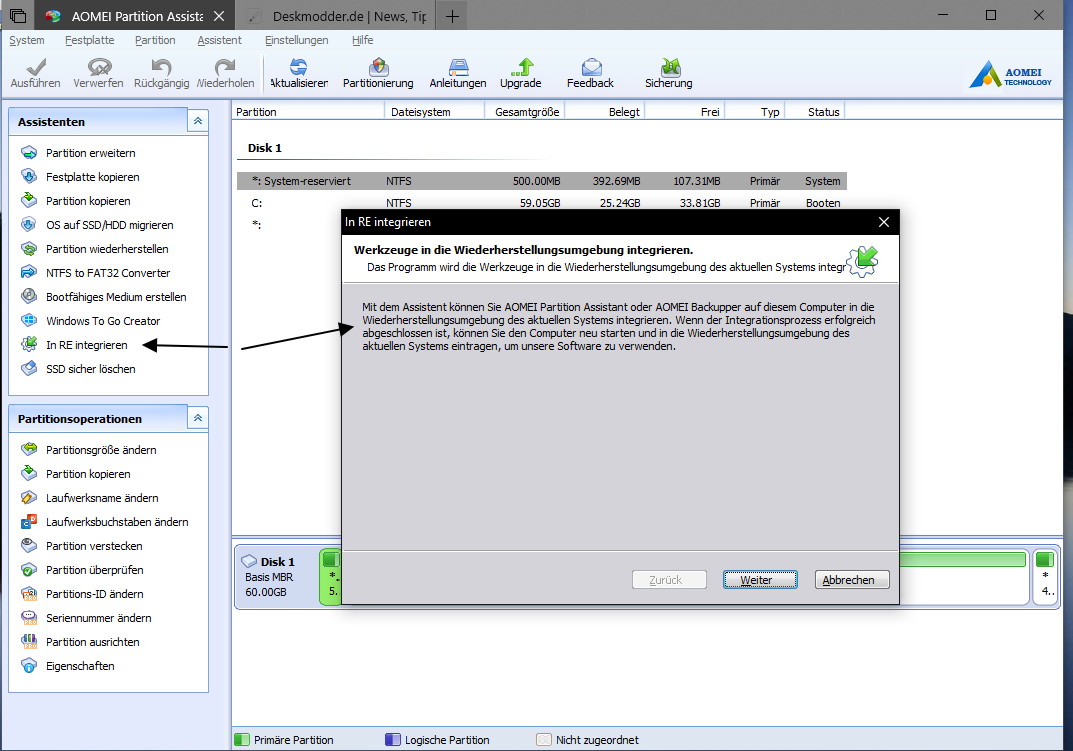Click the Primäre Partition green legend swatch

(242, 739)
